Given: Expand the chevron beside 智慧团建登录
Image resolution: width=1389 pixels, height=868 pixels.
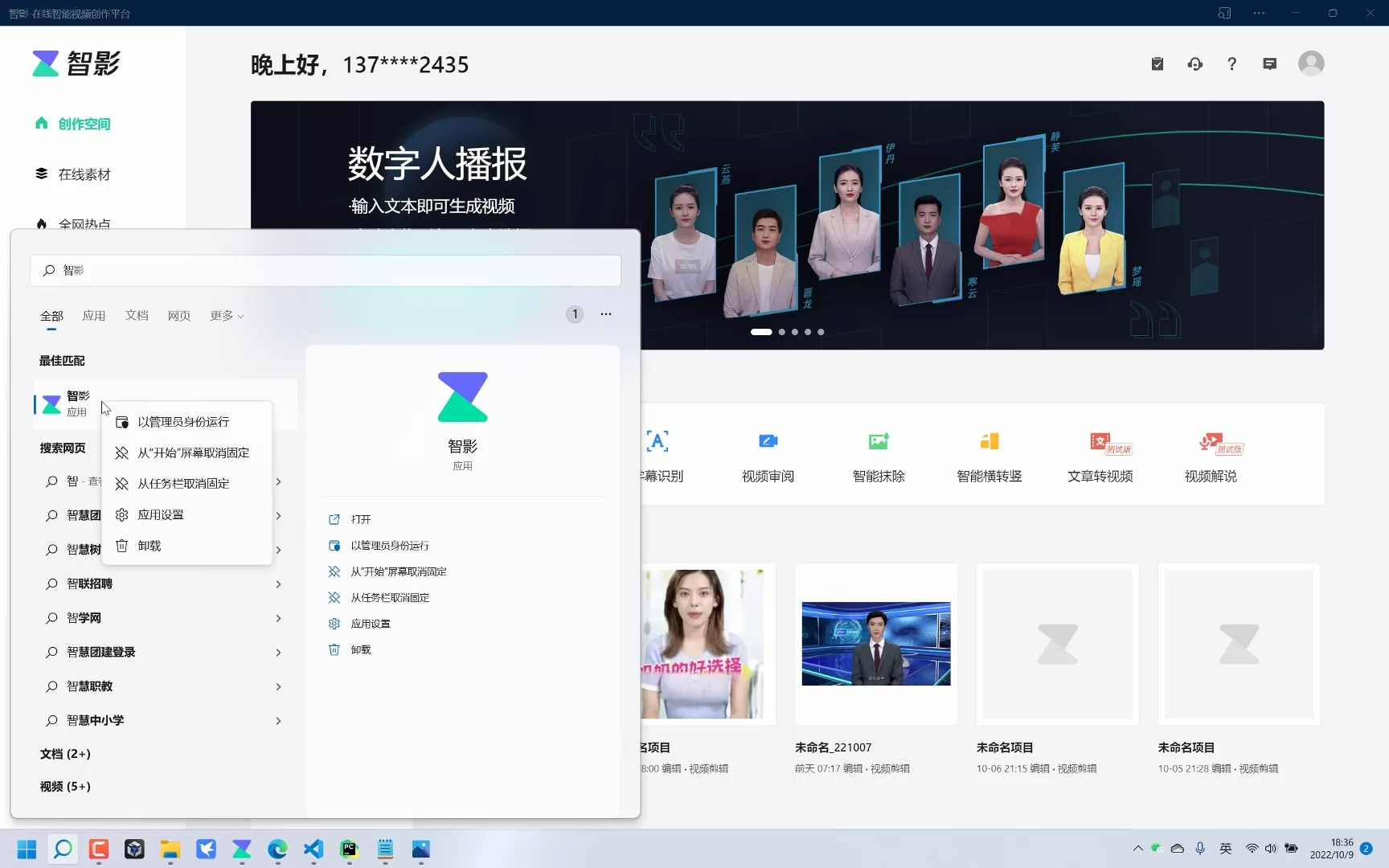Looking at the screenshot, I should click(x=278, y=653).
